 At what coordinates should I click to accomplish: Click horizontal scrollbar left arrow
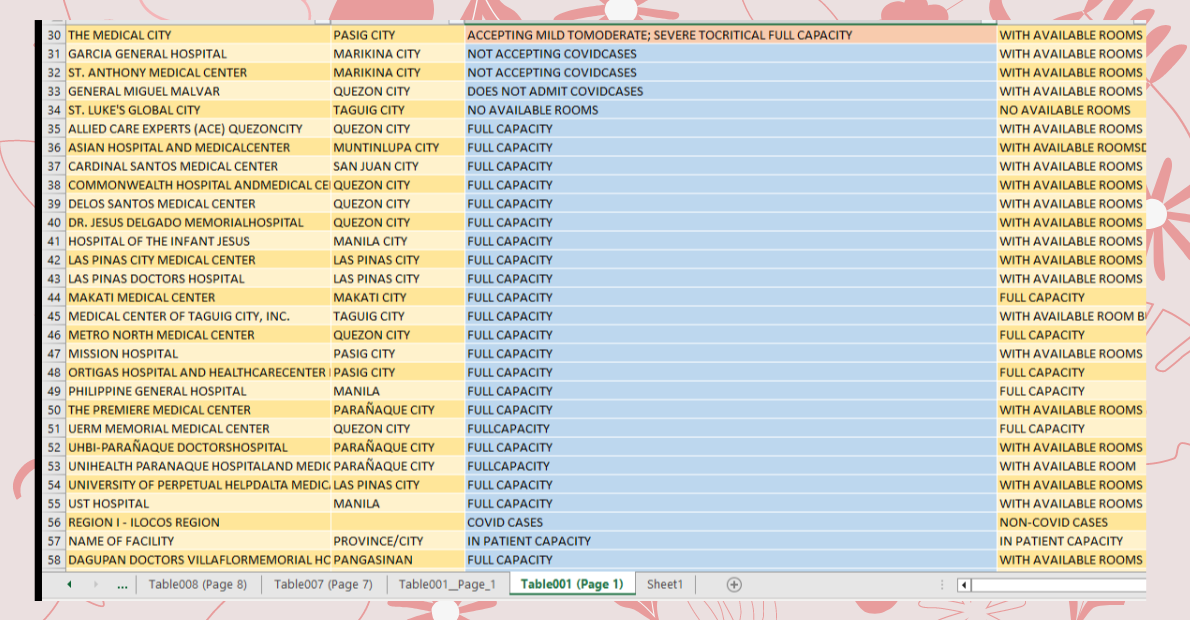click(x=964, y=585)
